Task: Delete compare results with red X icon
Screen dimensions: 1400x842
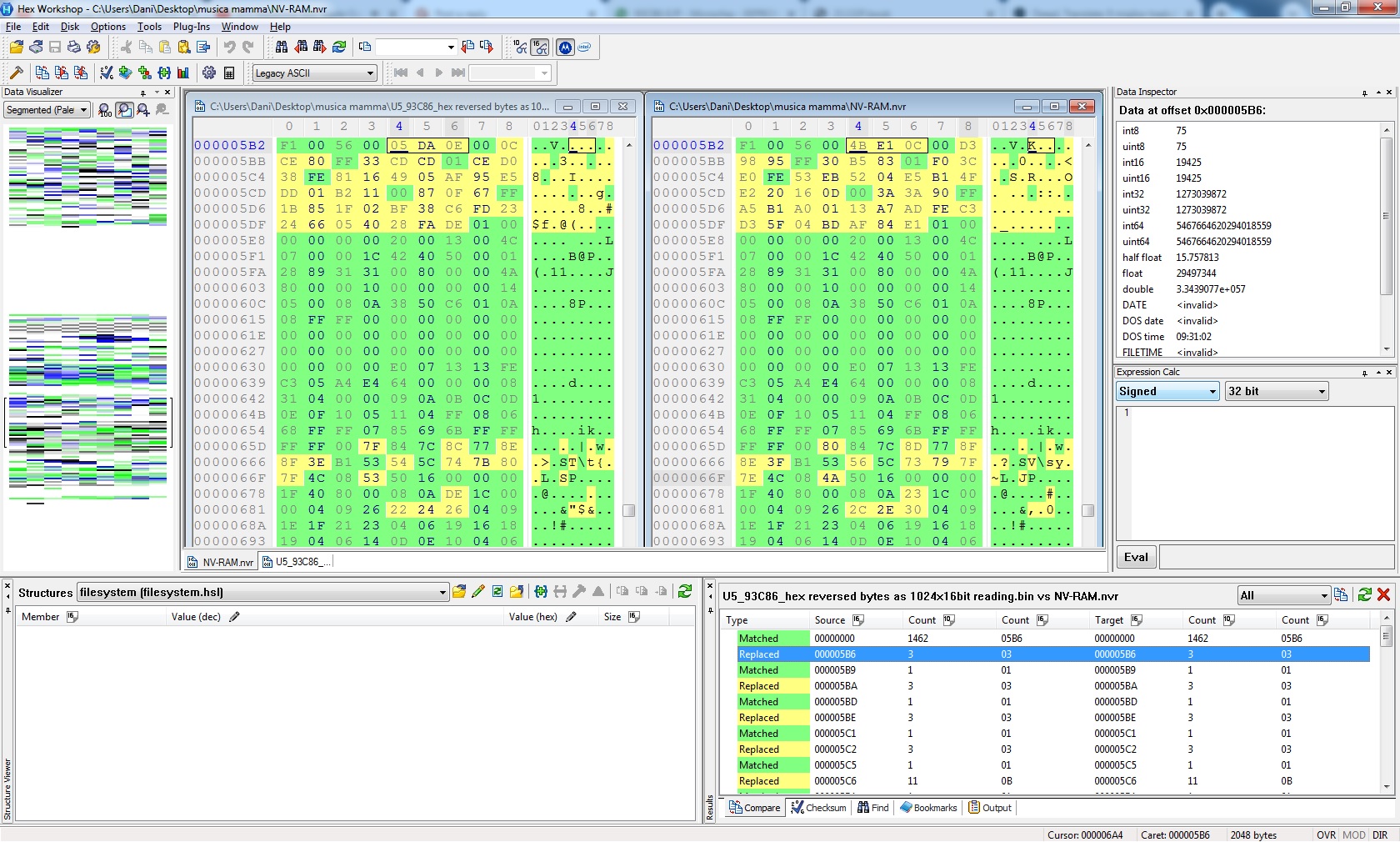Action: coord(1383,594)
